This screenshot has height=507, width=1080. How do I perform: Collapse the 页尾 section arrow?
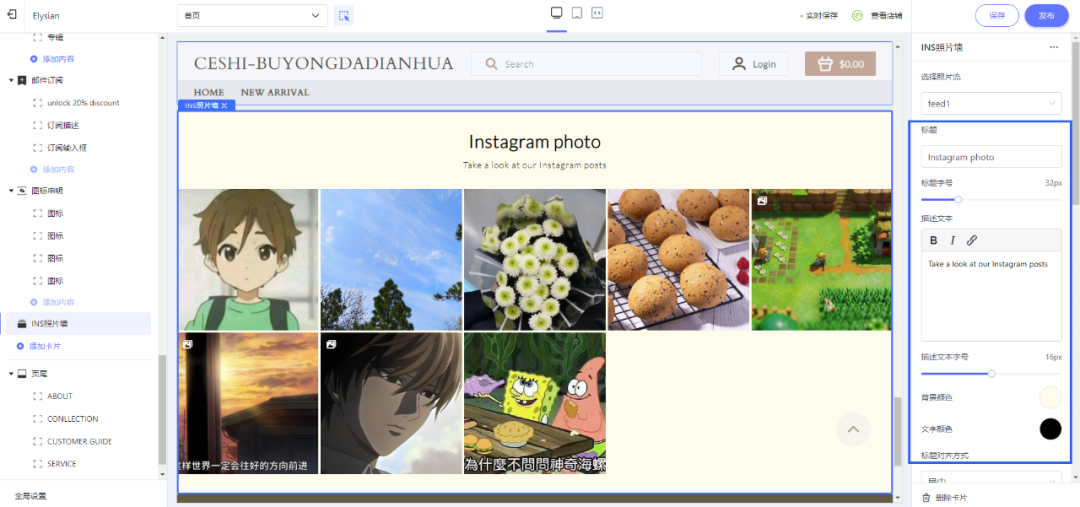coord(12,373)
